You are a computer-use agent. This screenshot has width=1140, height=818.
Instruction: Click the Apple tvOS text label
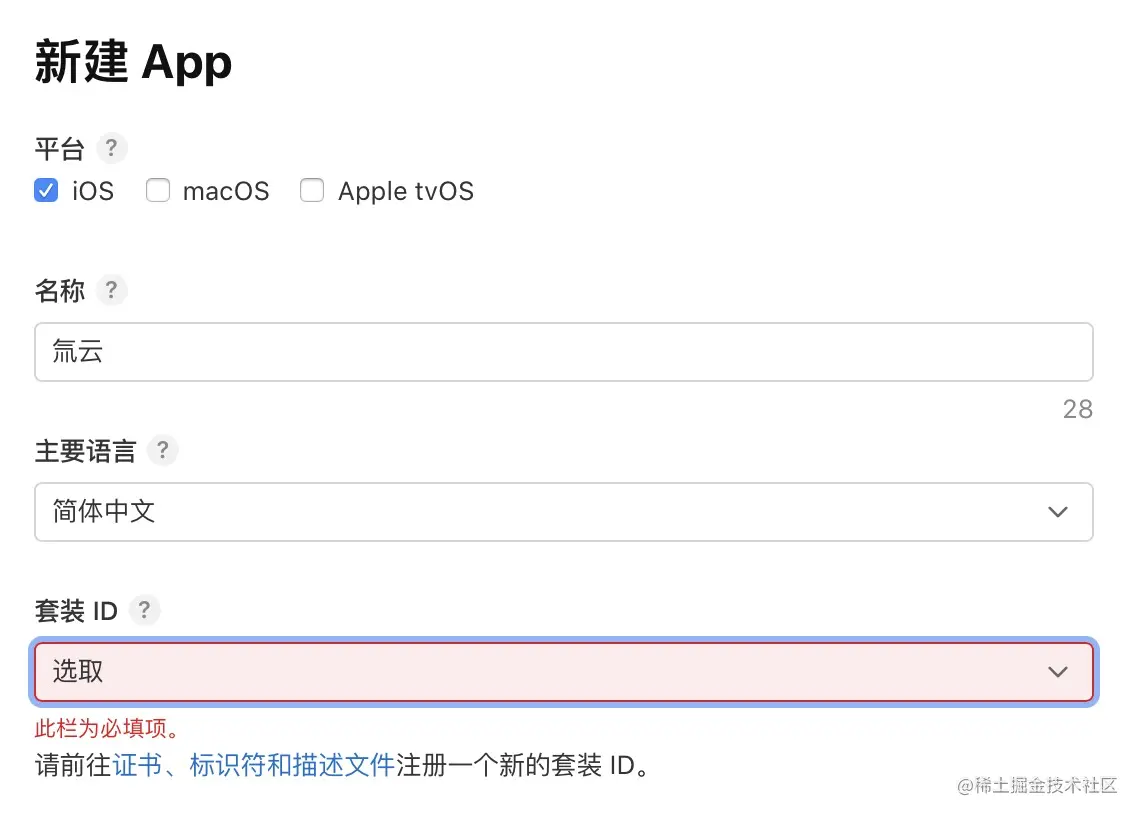click(x=406, y=191)
